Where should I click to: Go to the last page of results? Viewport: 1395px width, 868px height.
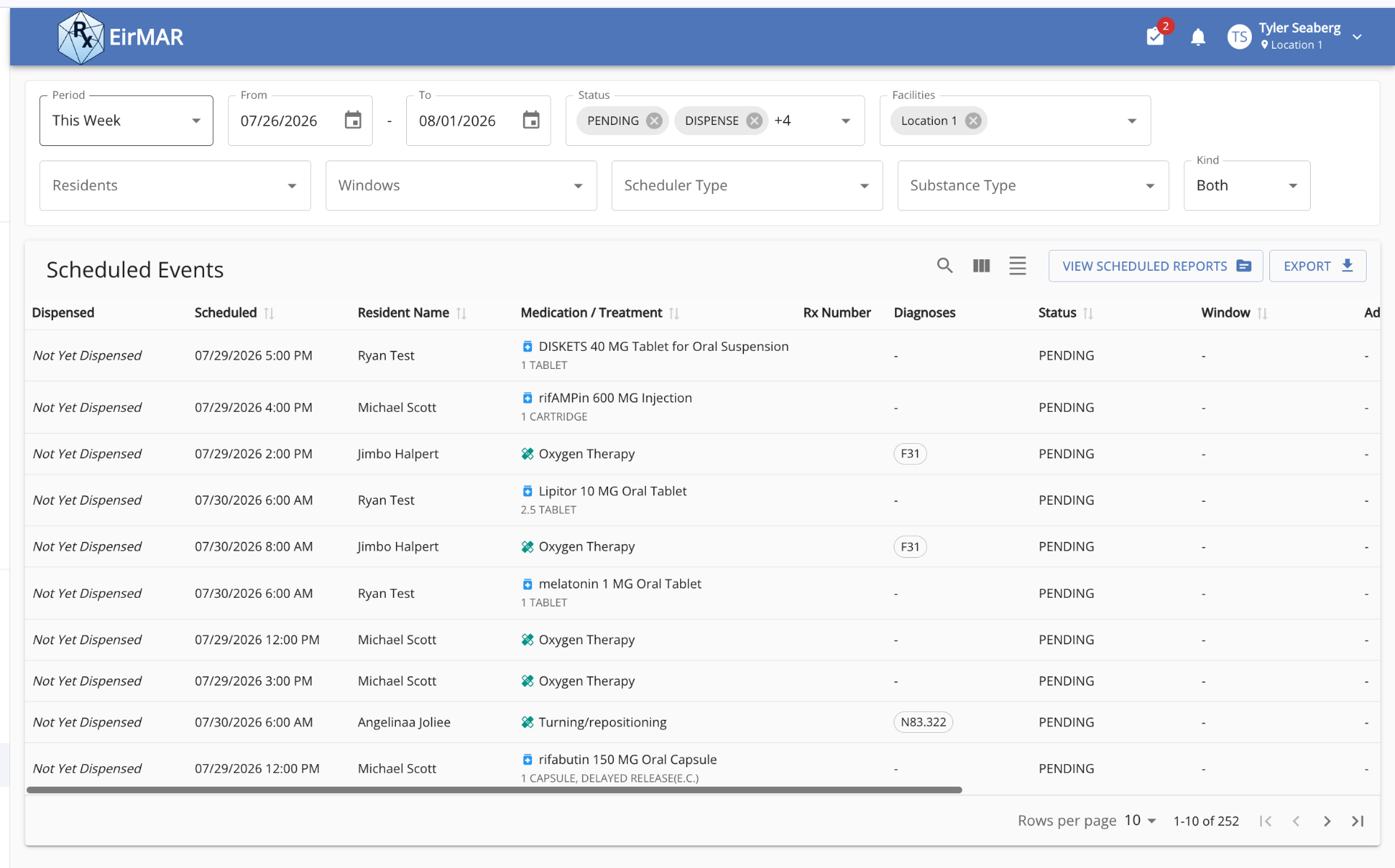pyautogui.click(x=1357, y=821)
